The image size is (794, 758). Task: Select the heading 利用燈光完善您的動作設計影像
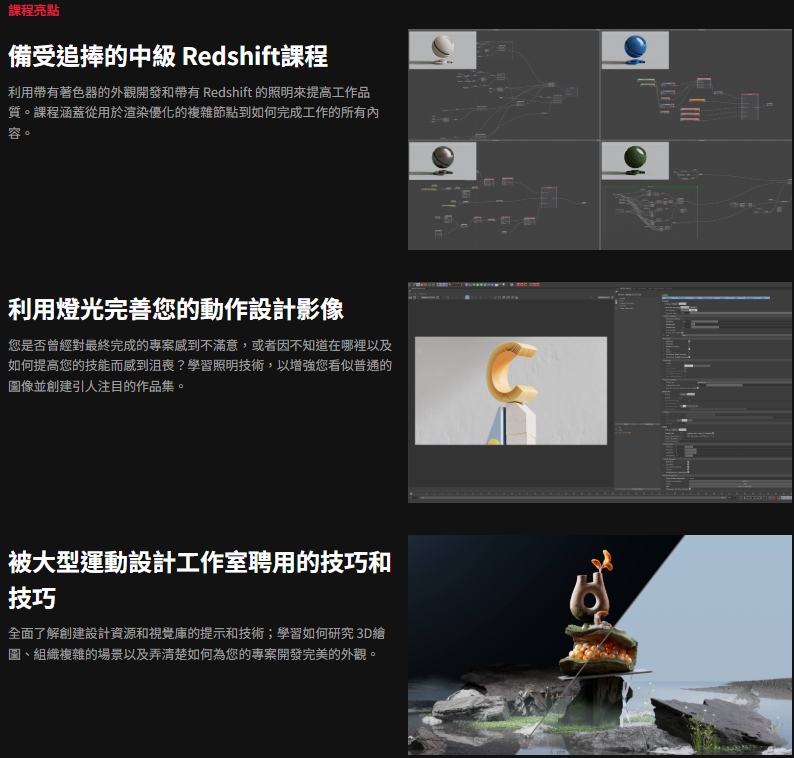click(176, 309)
